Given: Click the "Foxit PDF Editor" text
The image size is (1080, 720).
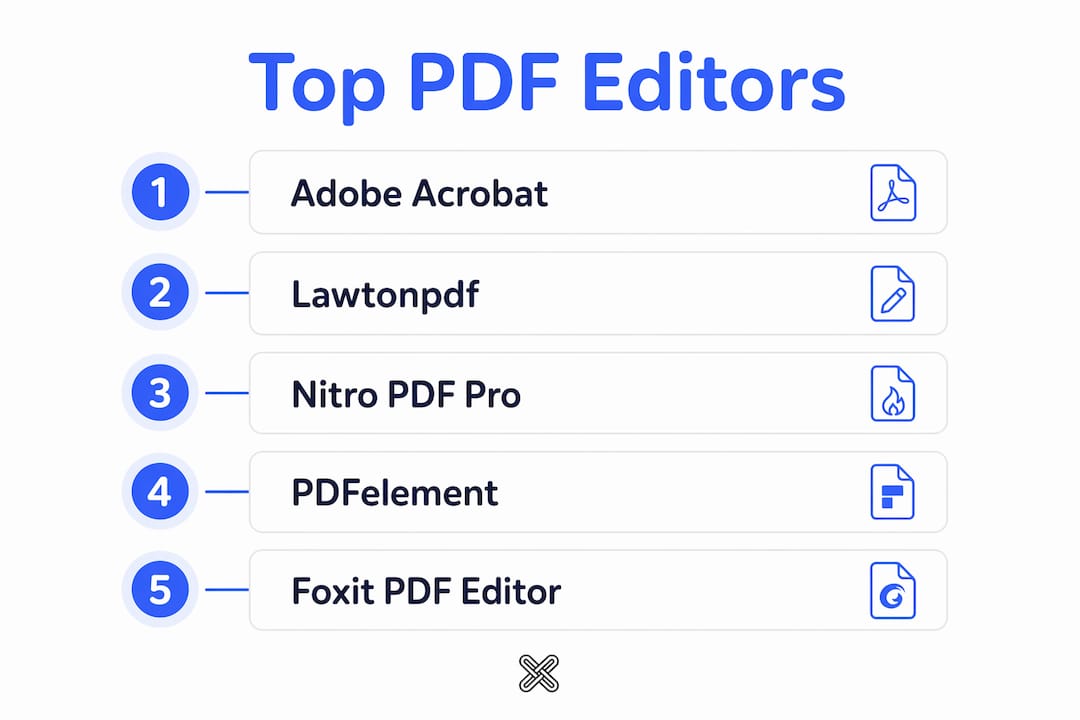Looking at the screenshot, I should (426, 591).
